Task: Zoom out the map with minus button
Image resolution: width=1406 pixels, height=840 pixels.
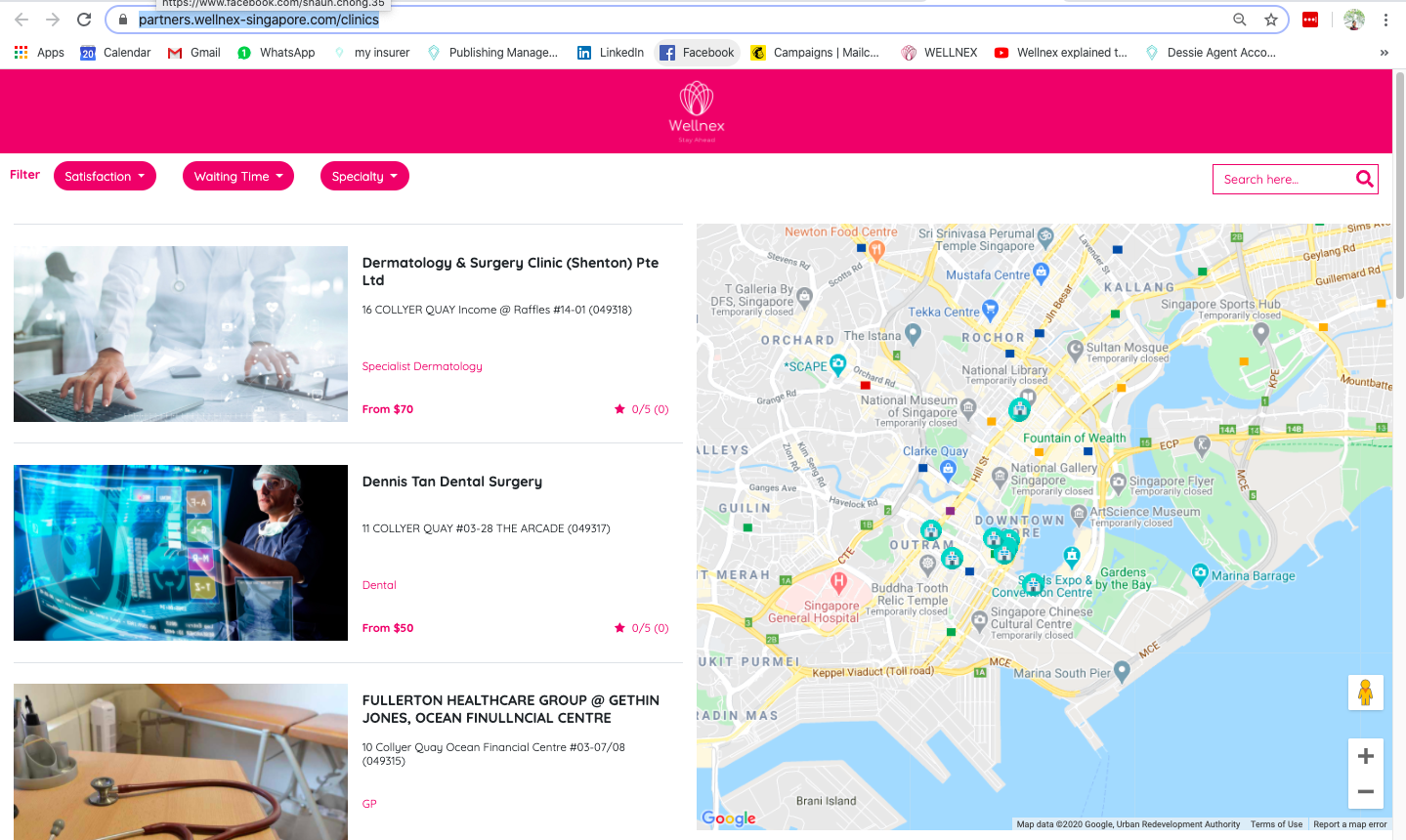Action: pyautogui.click(x=1366, y=791)
